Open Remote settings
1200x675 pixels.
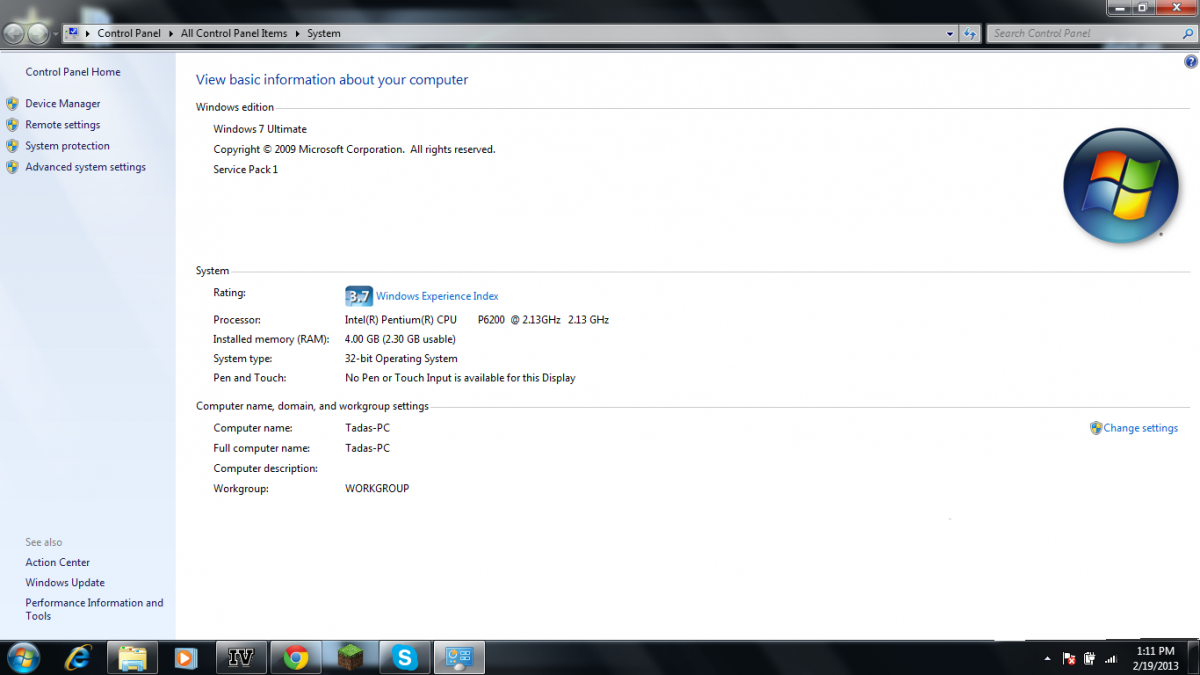click(63, 125)
